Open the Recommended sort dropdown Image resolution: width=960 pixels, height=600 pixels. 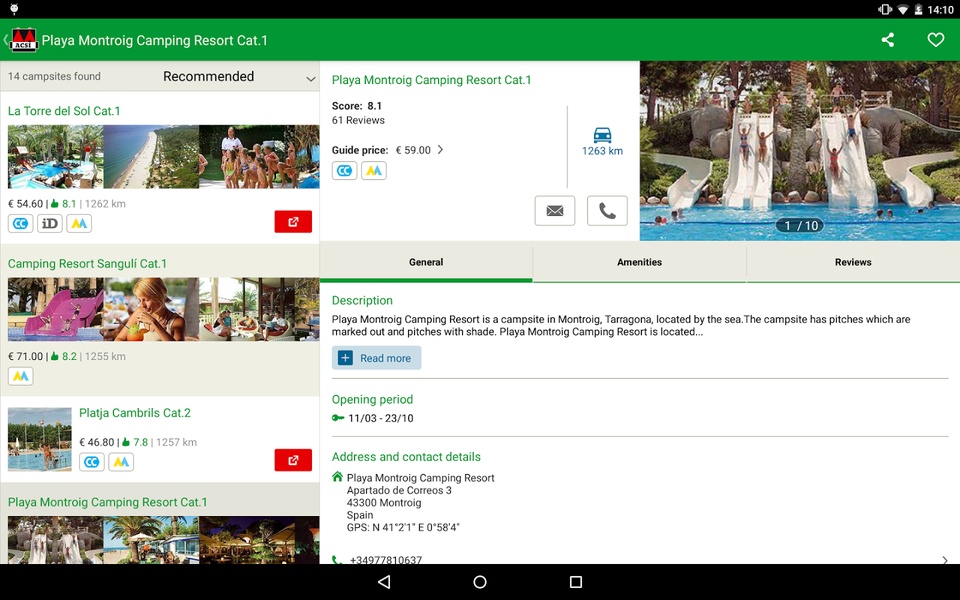pyautogui.click(x=239, y=77)
